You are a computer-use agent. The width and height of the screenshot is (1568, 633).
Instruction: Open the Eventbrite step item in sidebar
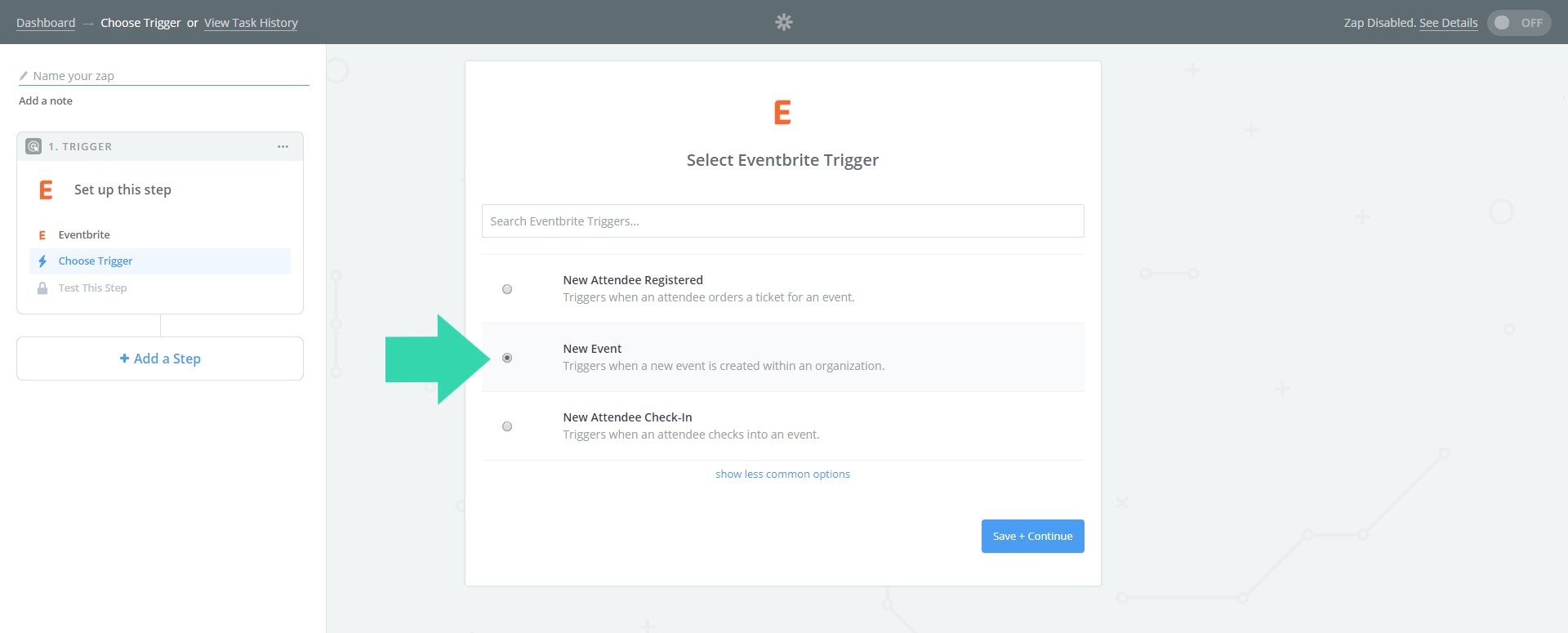pyautogui.click(x=84, y=235)
